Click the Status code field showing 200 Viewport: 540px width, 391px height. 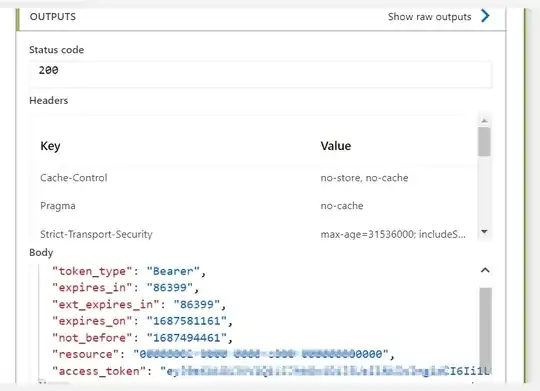tap(260, 74)
